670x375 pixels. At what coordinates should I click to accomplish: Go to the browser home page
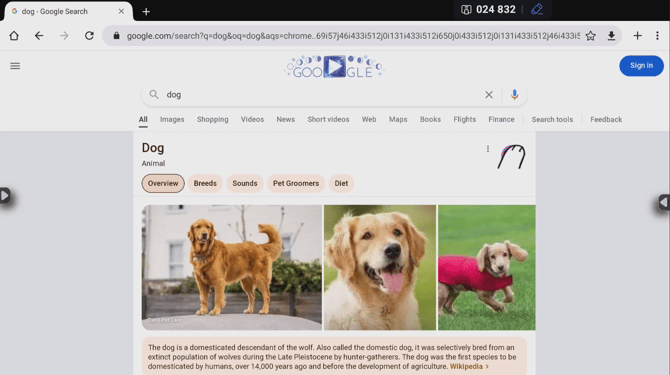coord(14,36)
